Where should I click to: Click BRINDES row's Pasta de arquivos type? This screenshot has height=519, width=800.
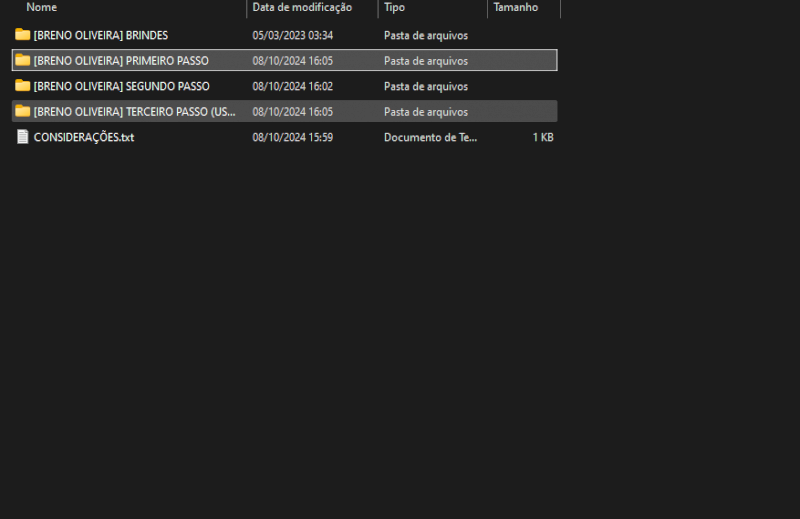click(426, 35)
